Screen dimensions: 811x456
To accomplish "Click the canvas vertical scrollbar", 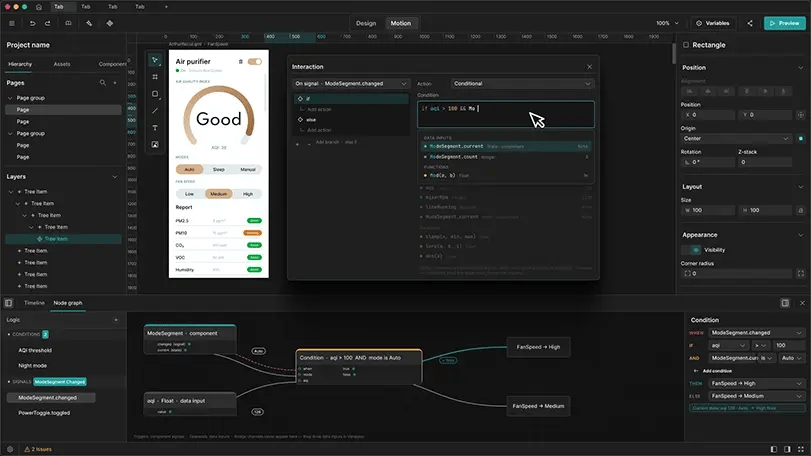I will (674, 53).
